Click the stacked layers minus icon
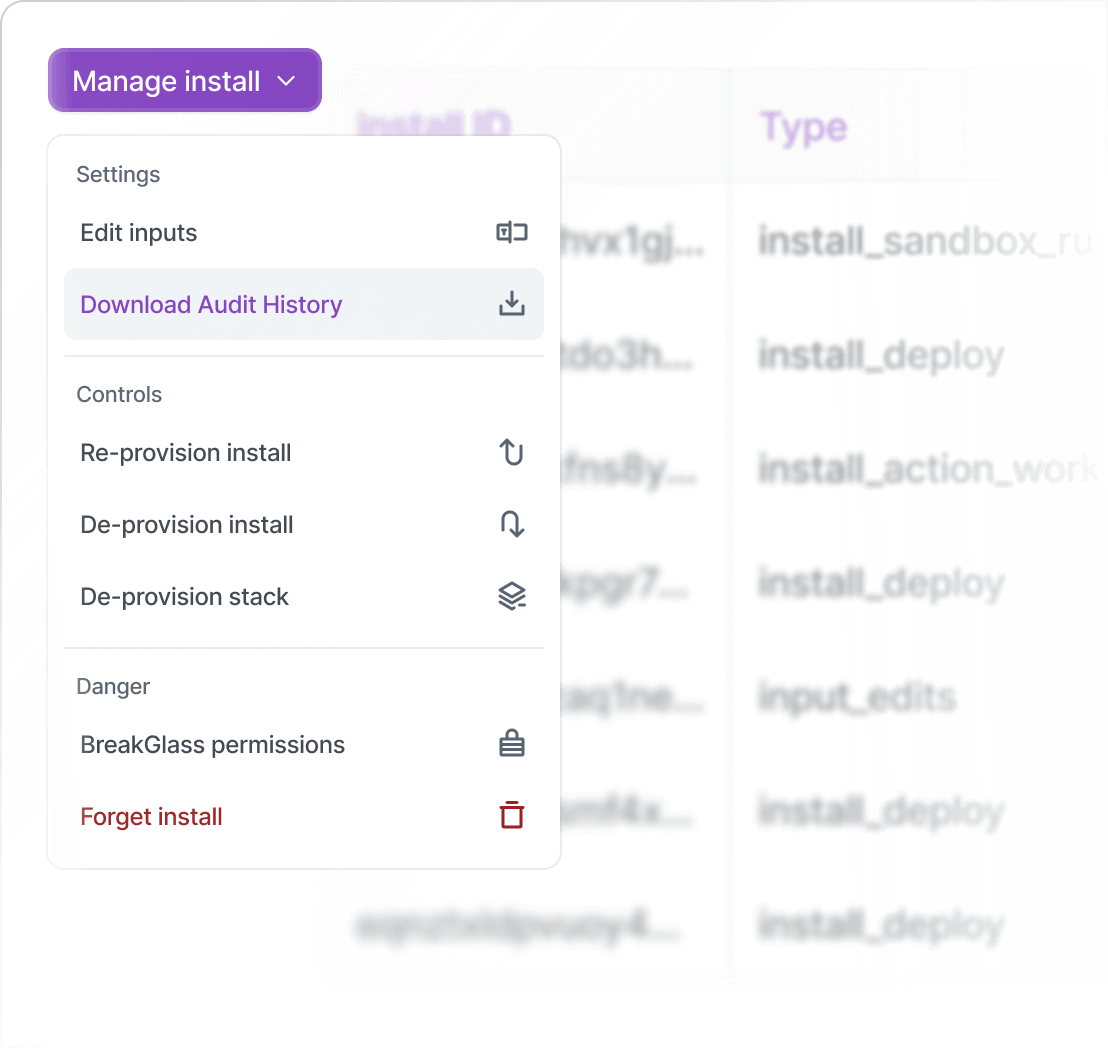The width and height of the screenshot is (1108, 1048). [511, 597]
